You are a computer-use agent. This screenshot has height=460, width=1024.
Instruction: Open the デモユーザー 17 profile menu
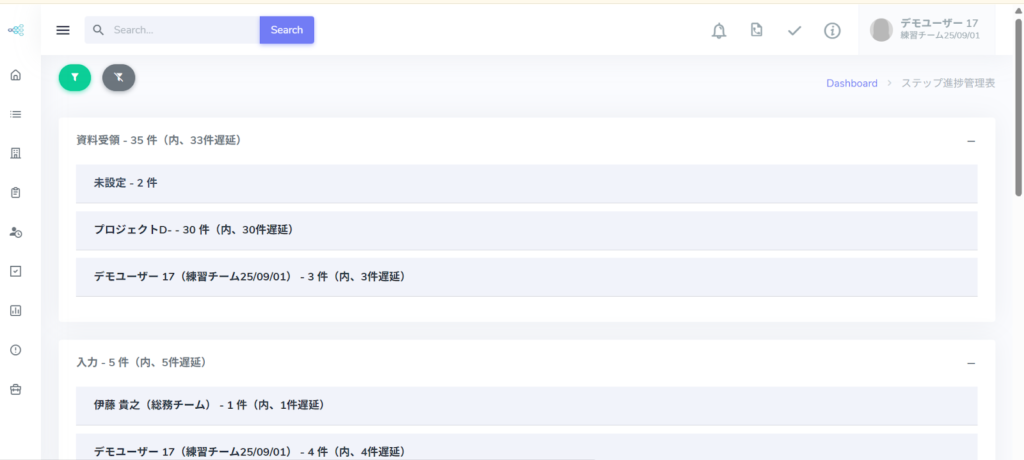click(926, 30)
